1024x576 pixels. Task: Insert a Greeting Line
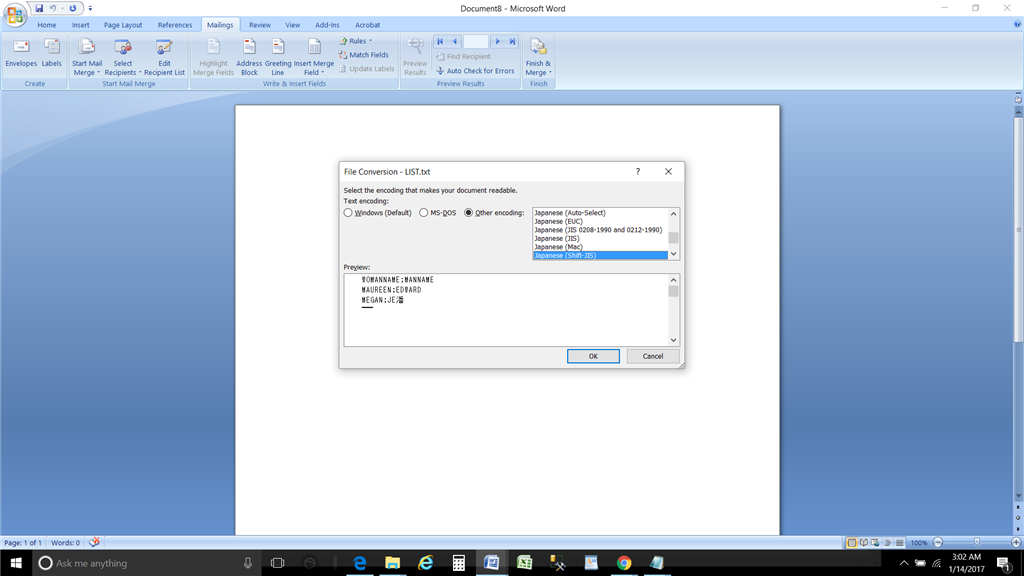(278, 57)
